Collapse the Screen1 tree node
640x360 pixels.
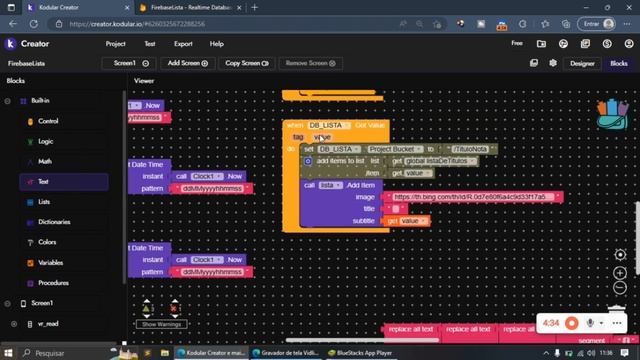tap(7, 303)
